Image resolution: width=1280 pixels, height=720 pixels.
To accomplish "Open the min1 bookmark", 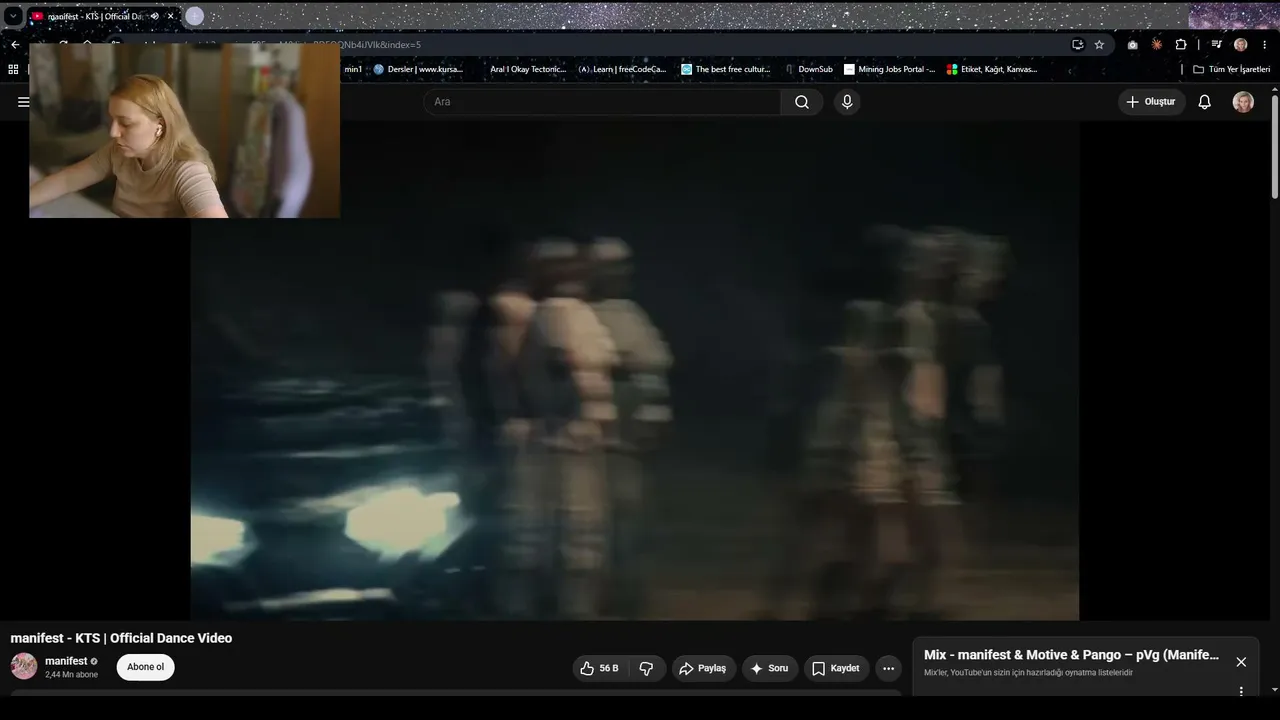I will coord(353,69).
